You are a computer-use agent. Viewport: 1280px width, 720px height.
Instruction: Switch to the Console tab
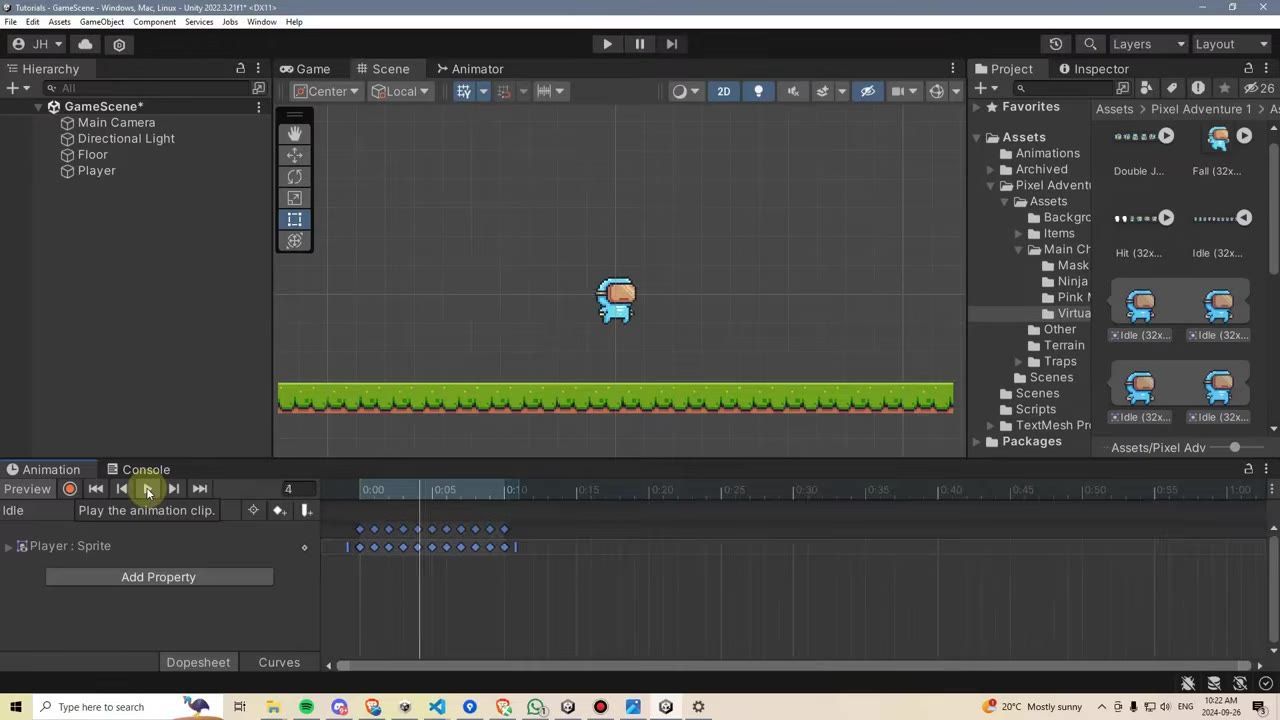coord(139,470)
